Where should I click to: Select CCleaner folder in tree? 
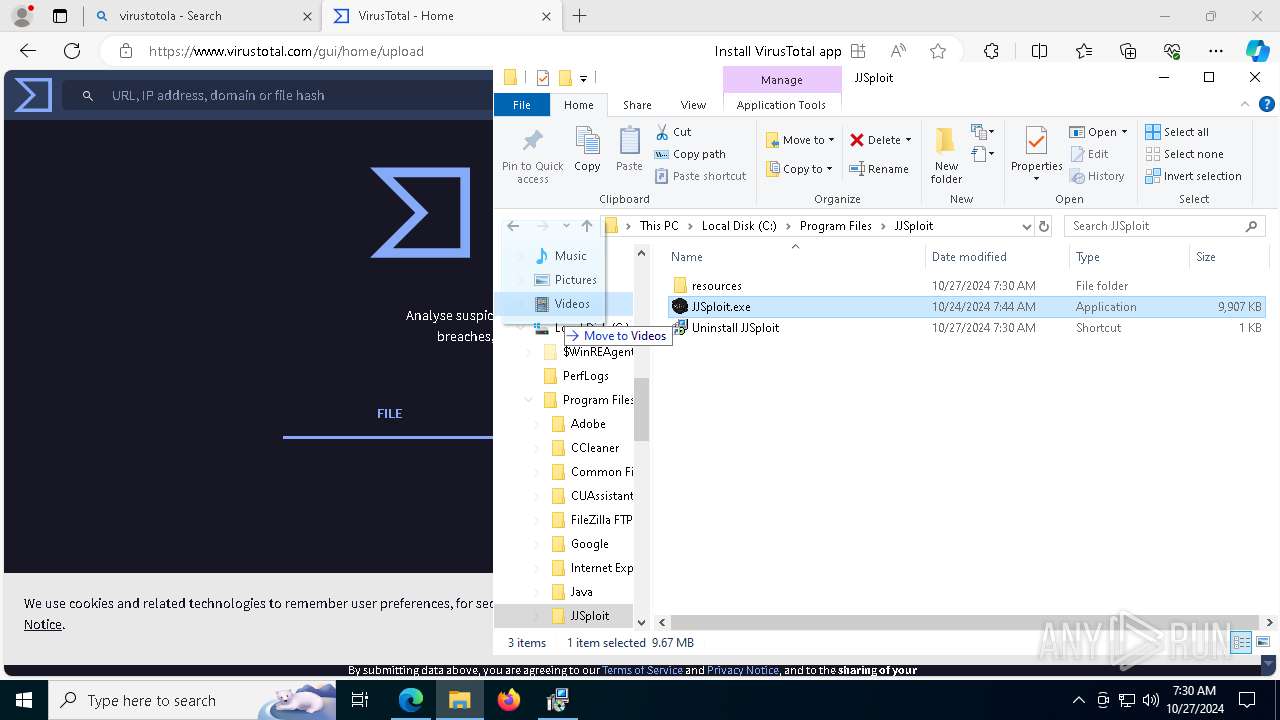coord(594,448)
